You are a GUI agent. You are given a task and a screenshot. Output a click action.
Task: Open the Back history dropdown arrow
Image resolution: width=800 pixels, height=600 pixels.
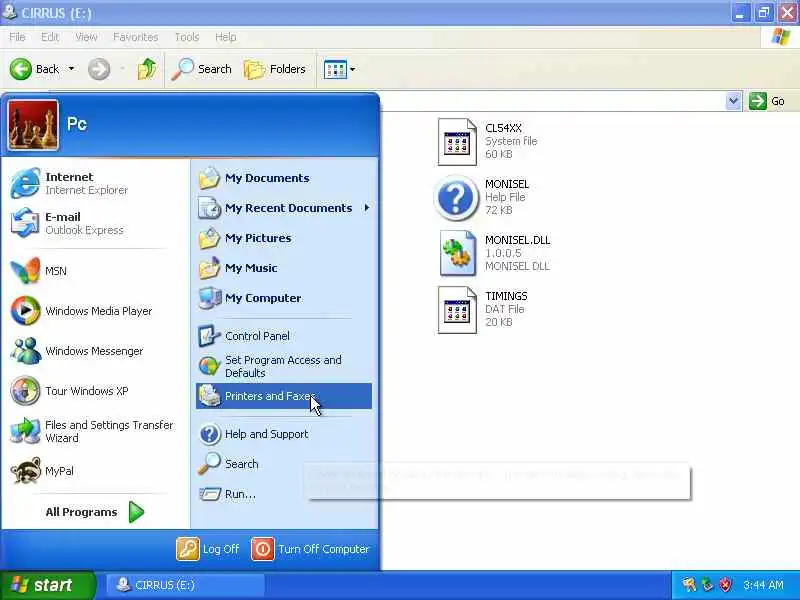(x=71, y=69)
